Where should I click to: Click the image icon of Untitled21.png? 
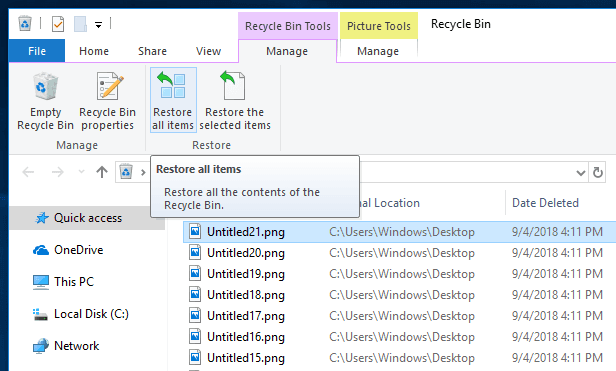point(195,231)
